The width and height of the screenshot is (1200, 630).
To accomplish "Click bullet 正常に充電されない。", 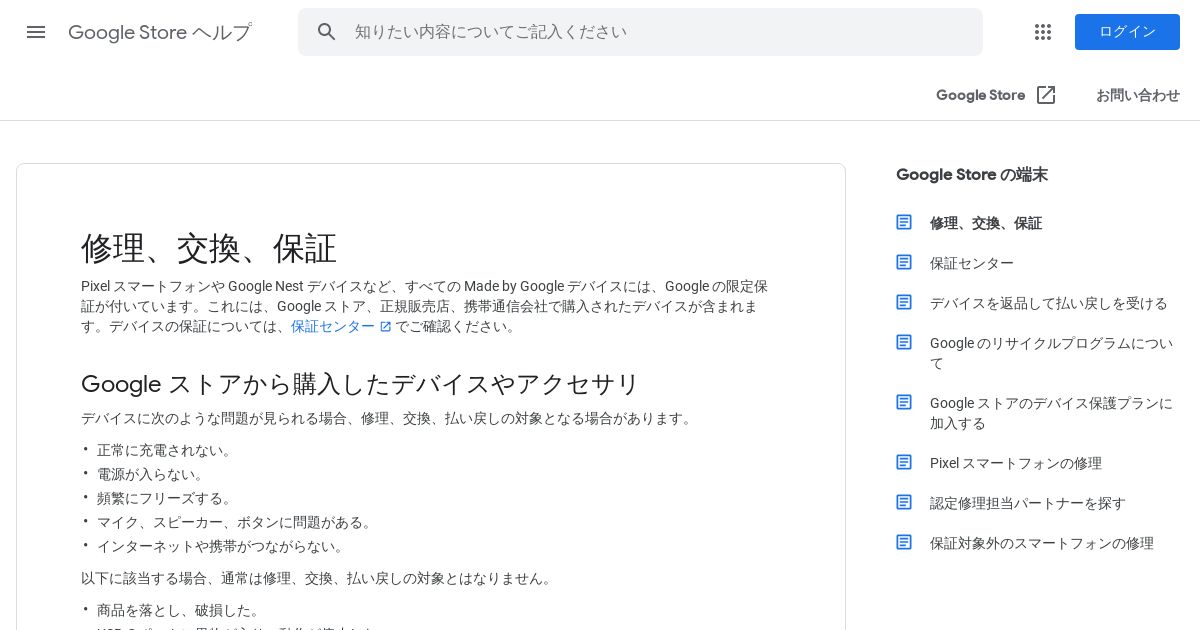I will pyautogui.click(x=165, y=451).
